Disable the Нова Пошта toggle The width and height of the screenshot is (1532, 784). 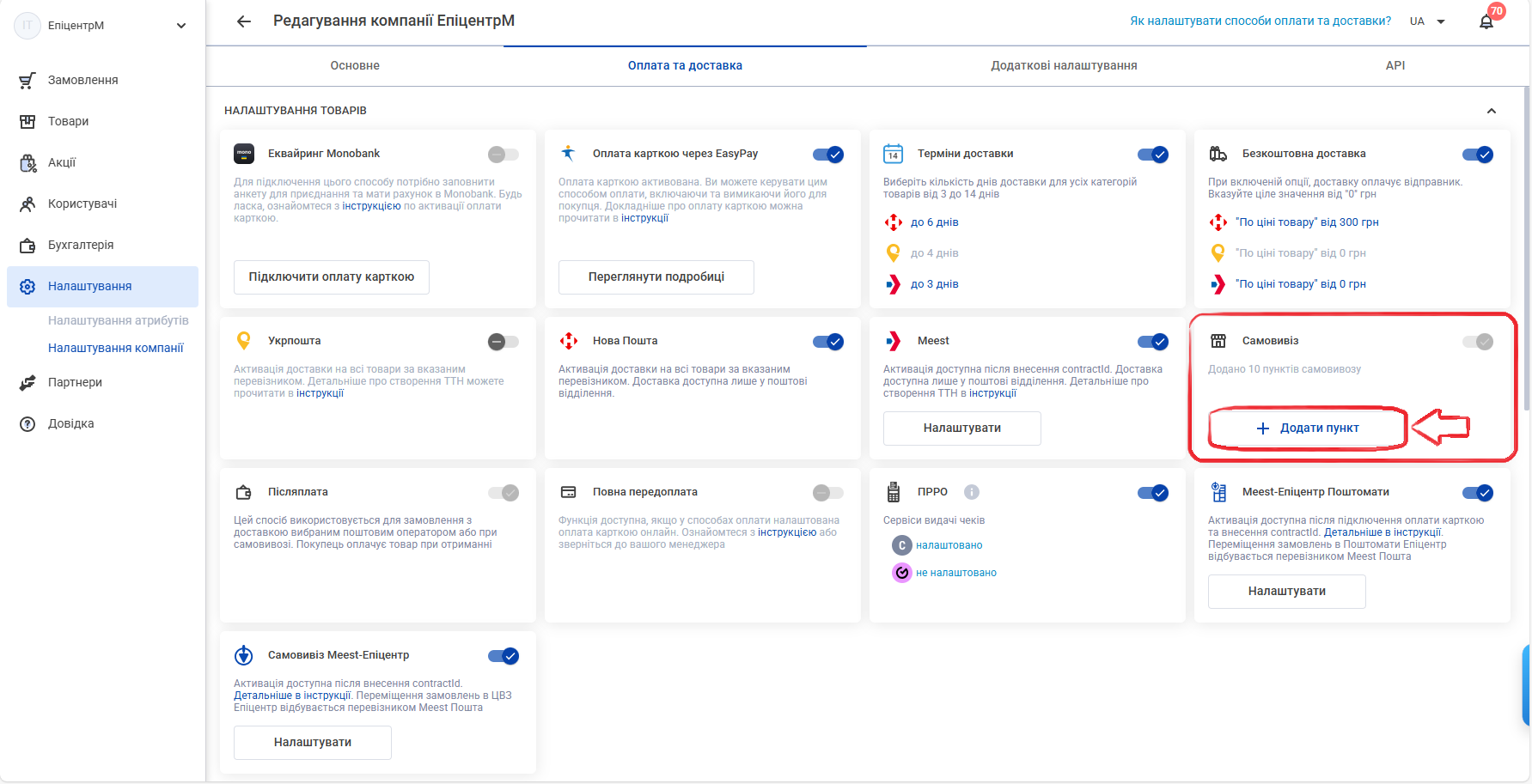pyautogui.click(x=828, y=342)
